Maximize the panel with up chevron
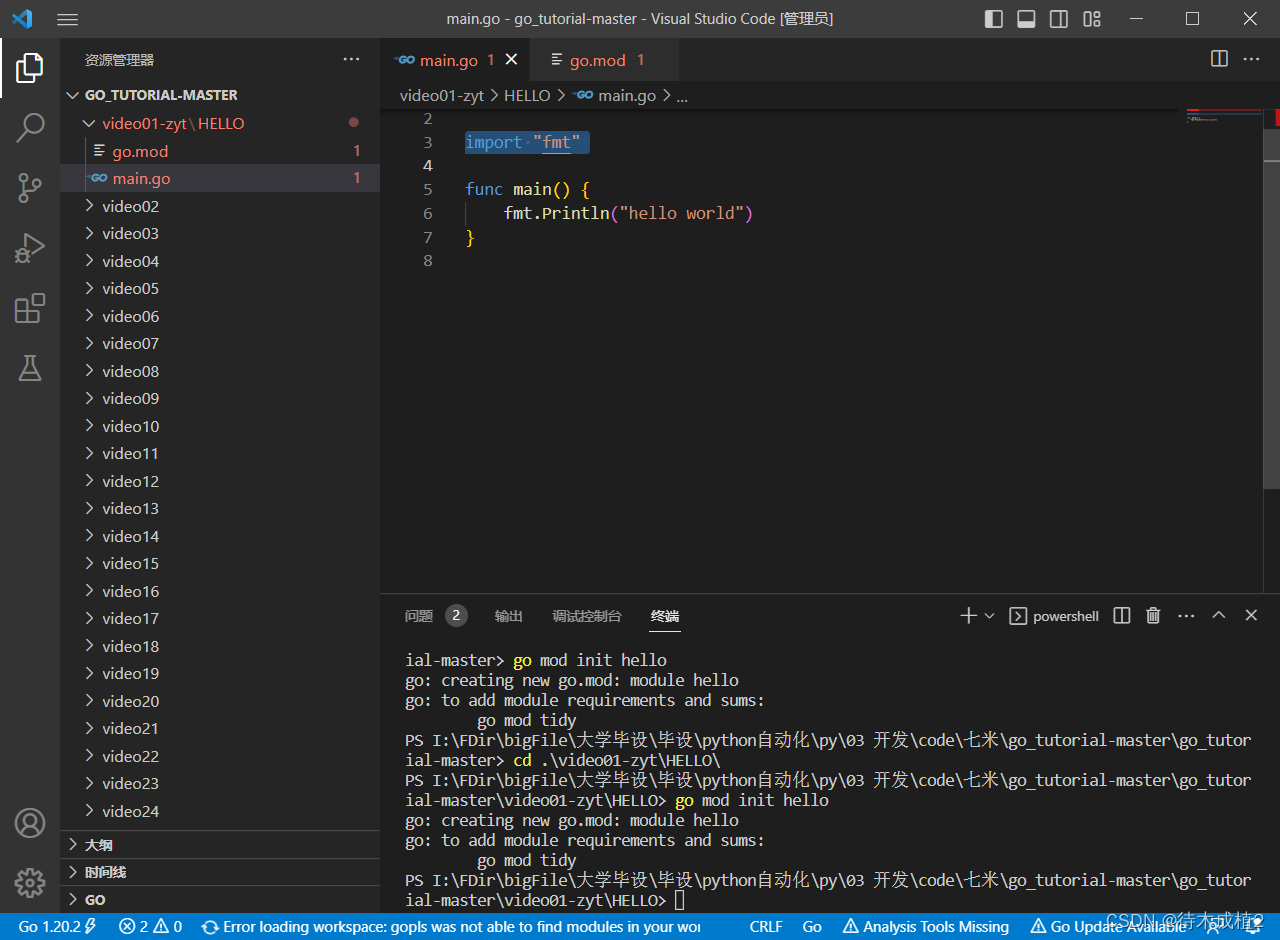1280x940 pixels. (1219, 616)
